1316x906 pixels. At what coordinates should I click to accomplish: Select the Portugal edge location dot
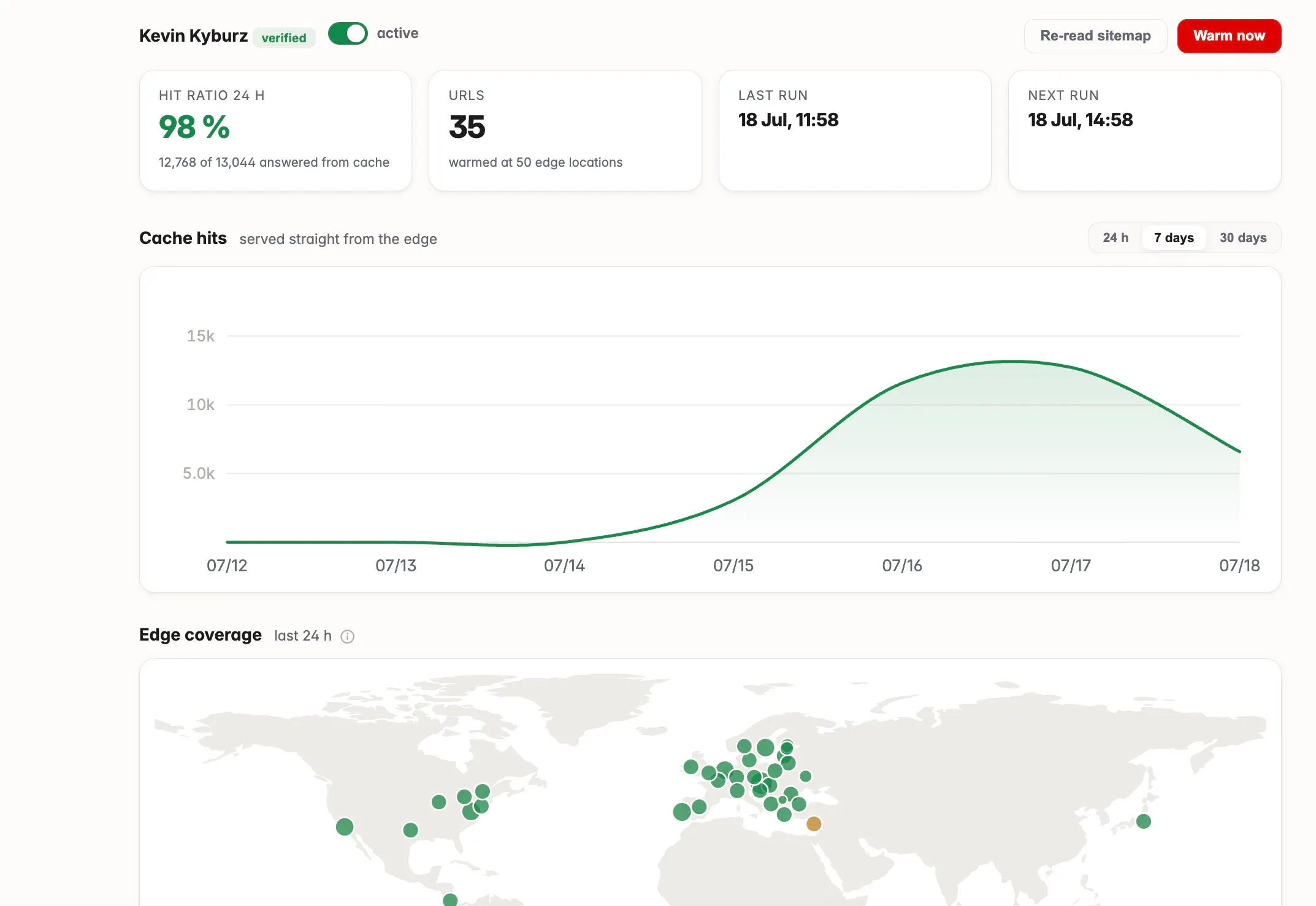pyautogui.click(x=682, y=812)
